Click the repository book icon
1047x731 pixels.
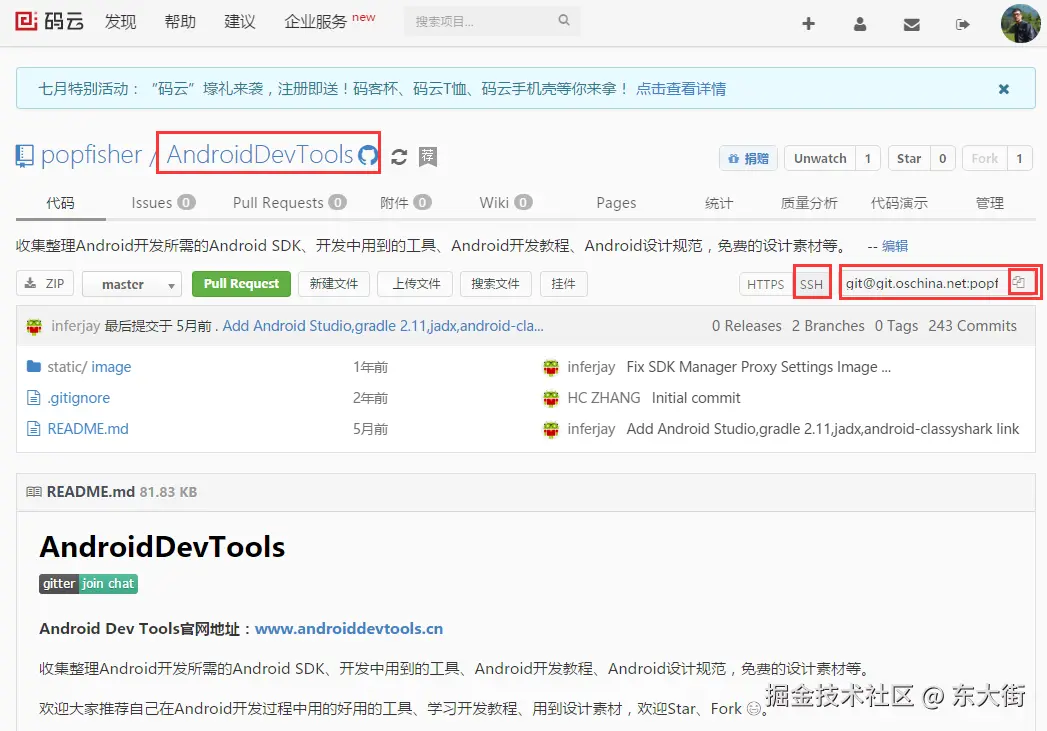[25, 156]
